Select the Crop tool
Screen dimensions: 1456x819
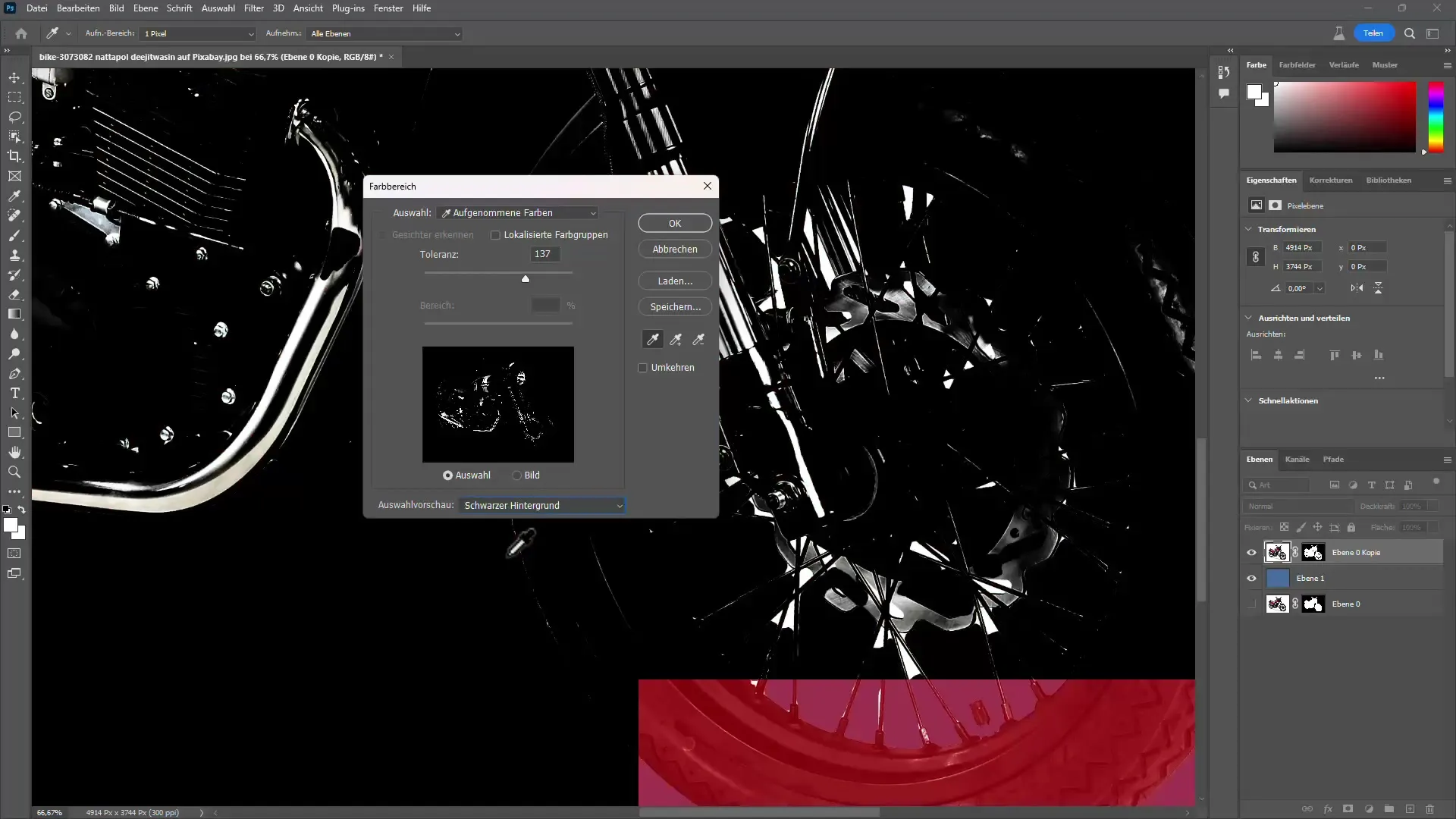14,156
